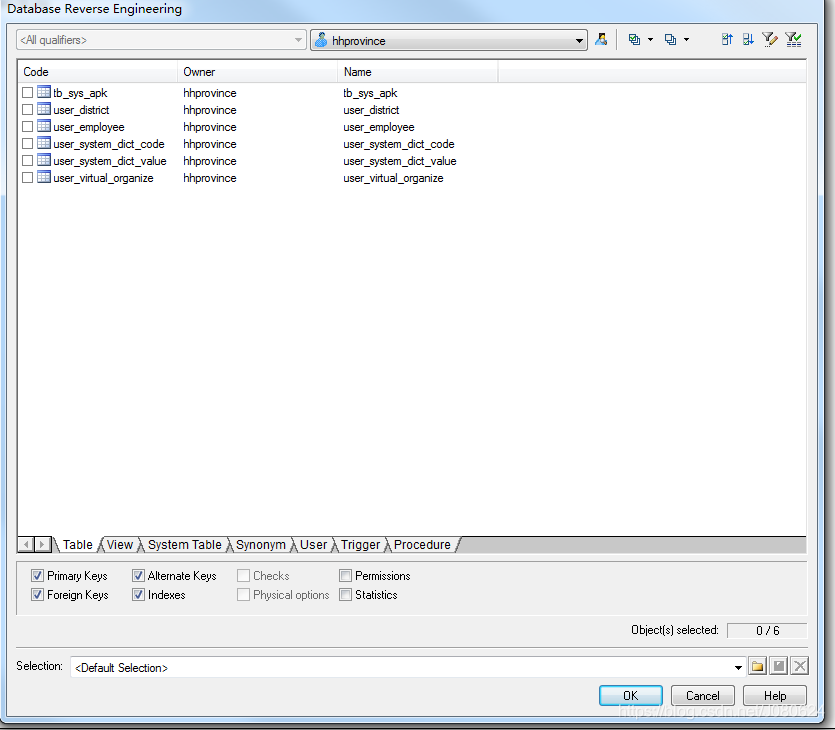The width and height of the screenshot is (835, 730).
Task: Click table icon beside user_system_dict_code
Action: point(44,143)
